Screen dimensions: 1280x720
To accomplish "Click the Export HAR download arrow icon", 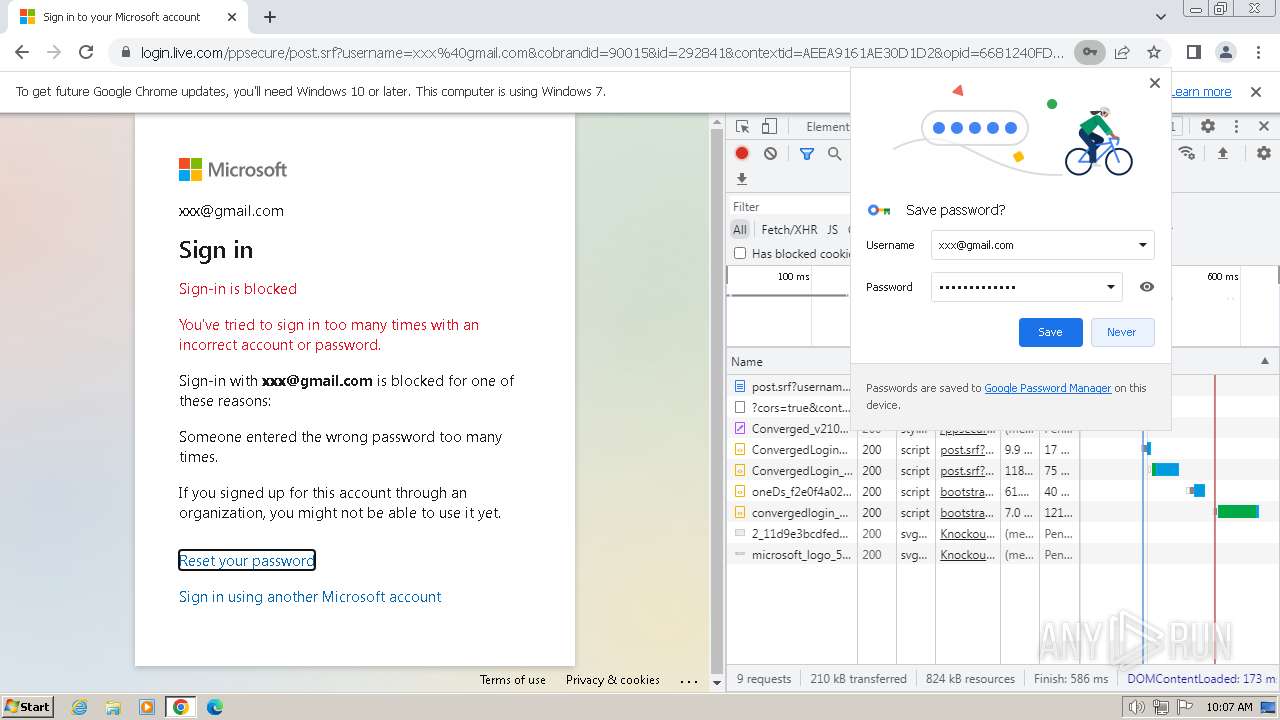I will coord(742,179).
